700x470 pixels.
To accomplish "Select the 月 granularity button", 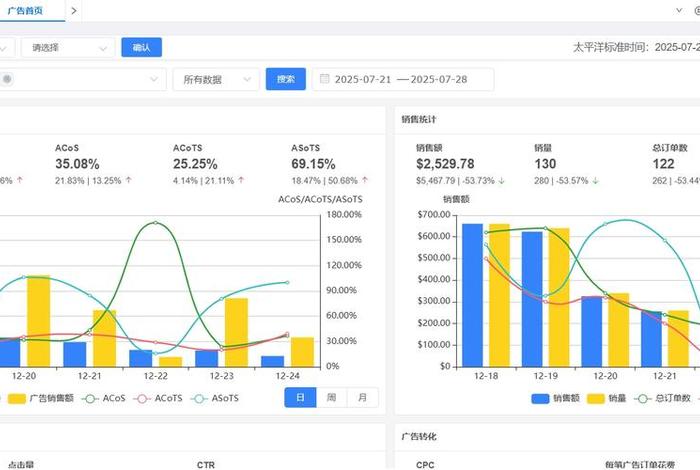I will (x=362, y=397).
